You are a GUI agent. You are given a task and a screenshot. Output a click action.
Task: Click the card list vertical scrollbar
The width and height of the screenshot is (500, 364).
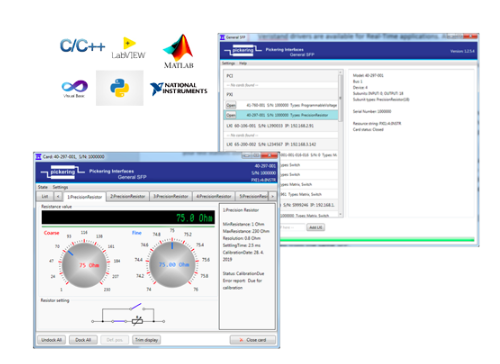pyautogui.click(x=340, y=99)
